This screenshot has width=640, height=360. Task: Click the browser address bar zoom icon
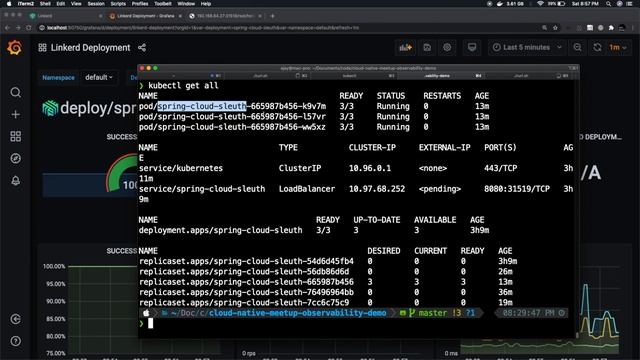click(544, 28)
